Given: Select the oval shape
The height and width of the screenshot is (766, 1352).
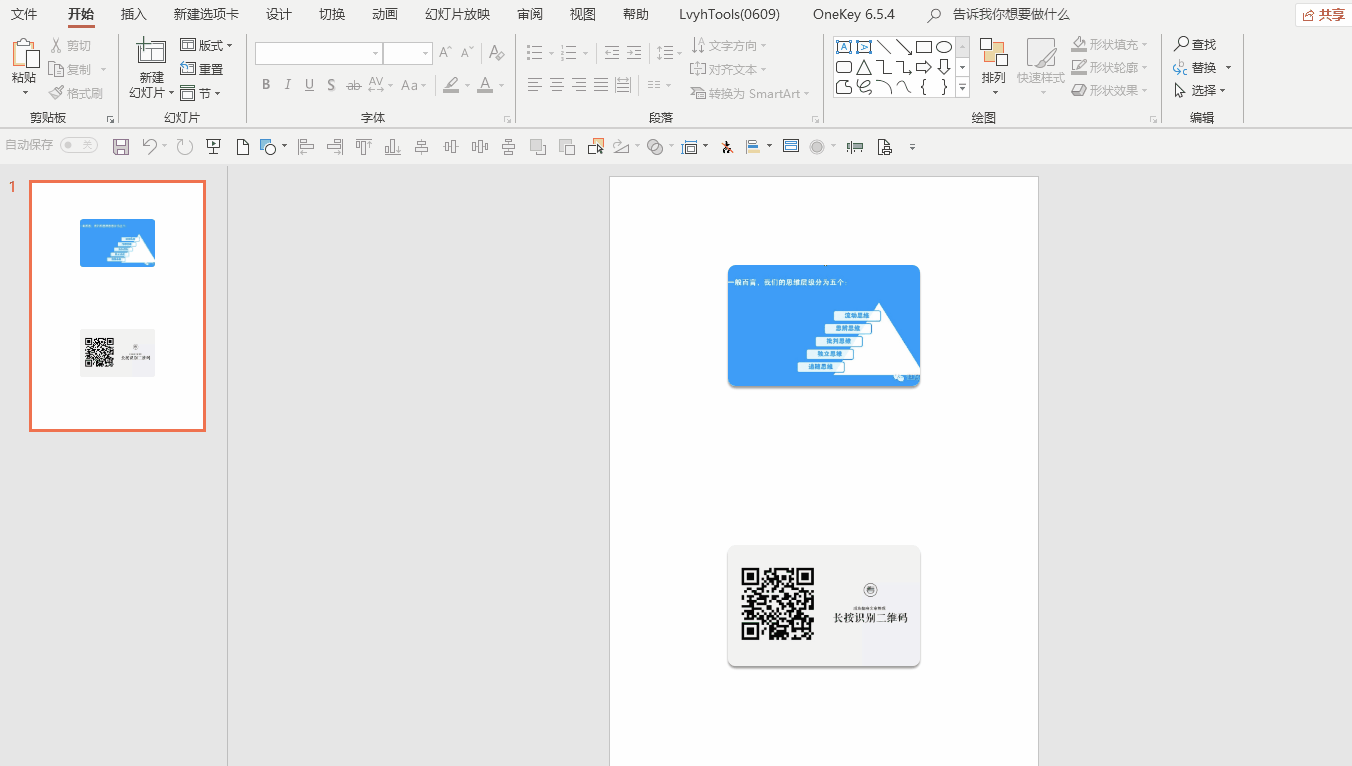Looking at the screenshot, I should pos(944,47).
